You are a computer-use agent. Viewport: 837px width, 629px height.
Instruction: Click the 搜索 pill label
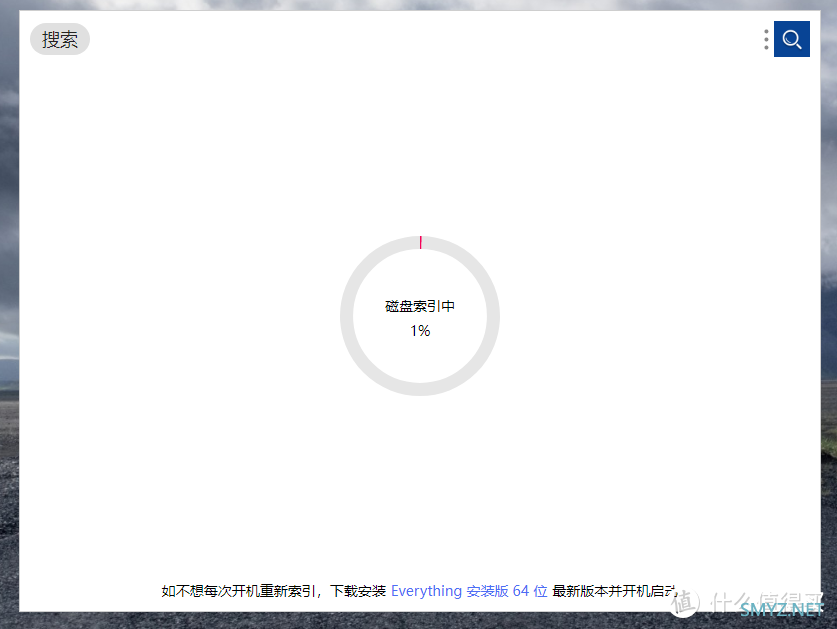[x=60, y=39]
